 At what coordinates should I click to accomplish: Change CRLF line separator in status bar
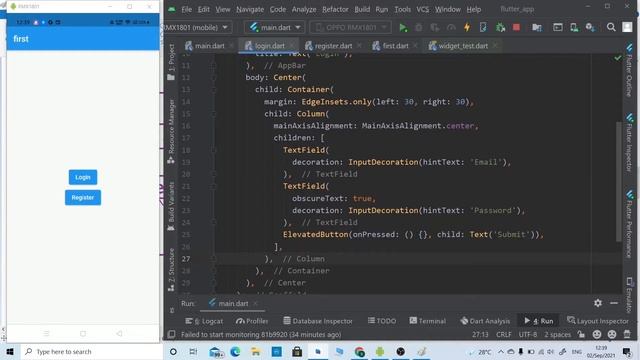point(503,335)
